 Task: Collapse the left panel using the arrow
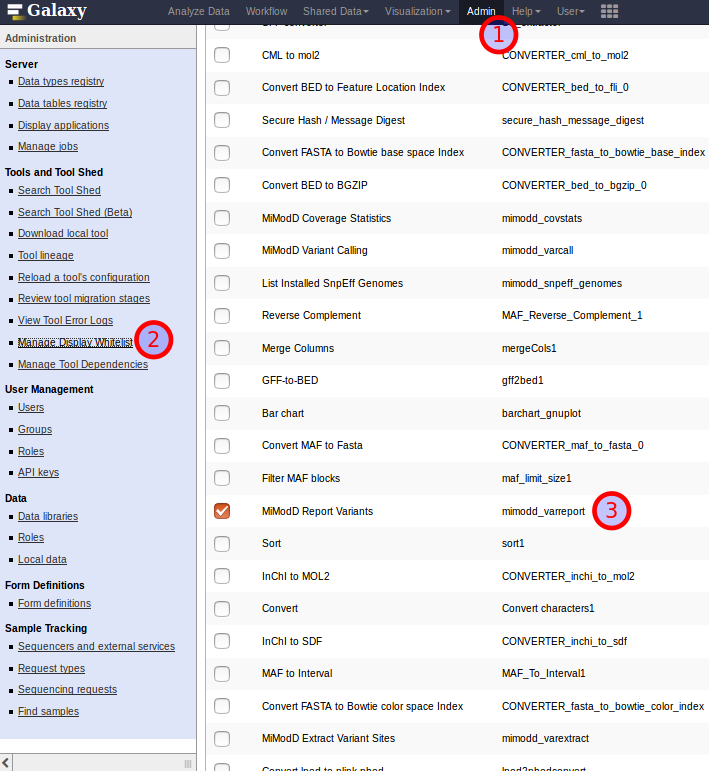coord(5,763)
